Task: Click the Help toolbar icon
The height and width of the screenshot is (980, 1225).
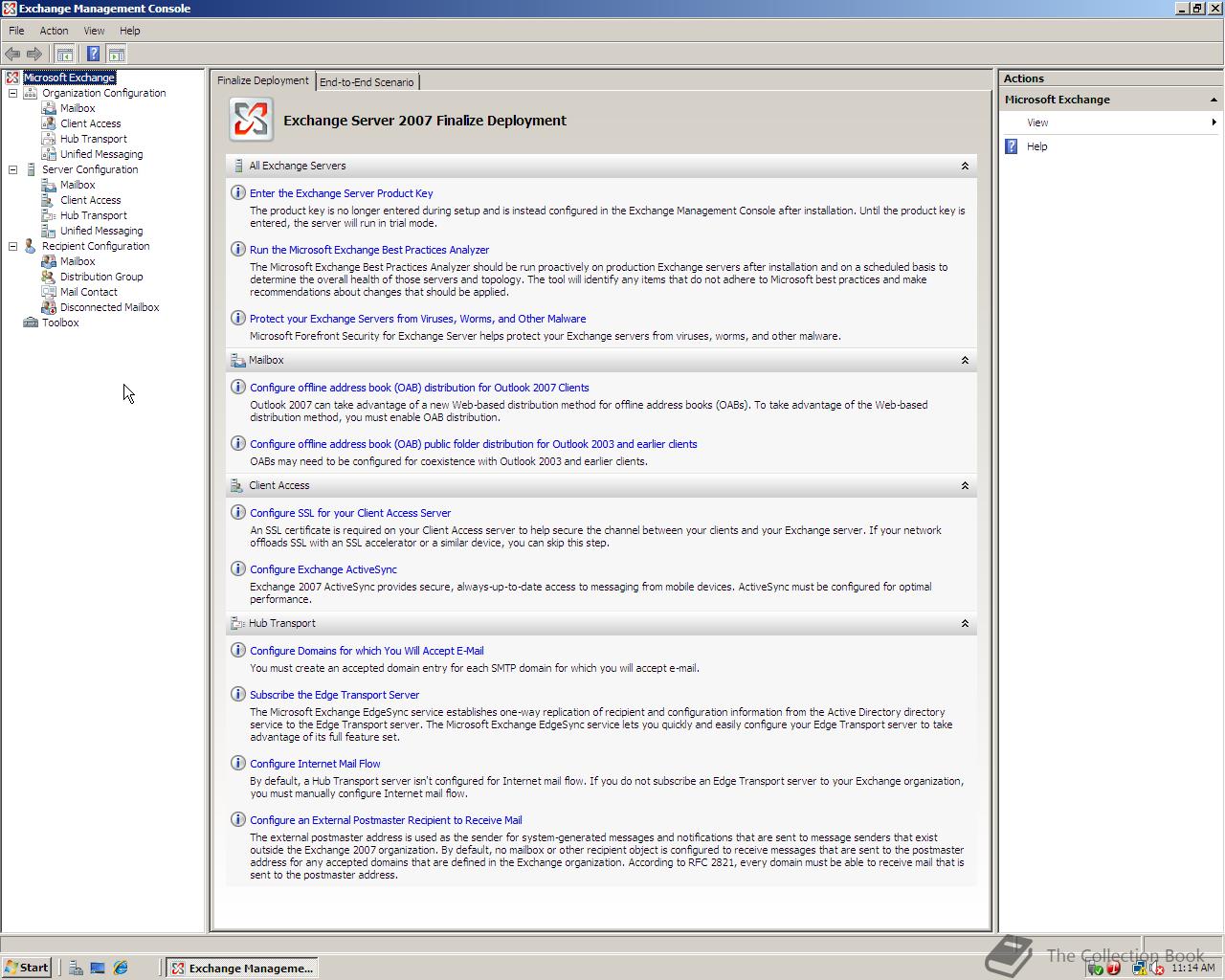Action: pos(93,55)
